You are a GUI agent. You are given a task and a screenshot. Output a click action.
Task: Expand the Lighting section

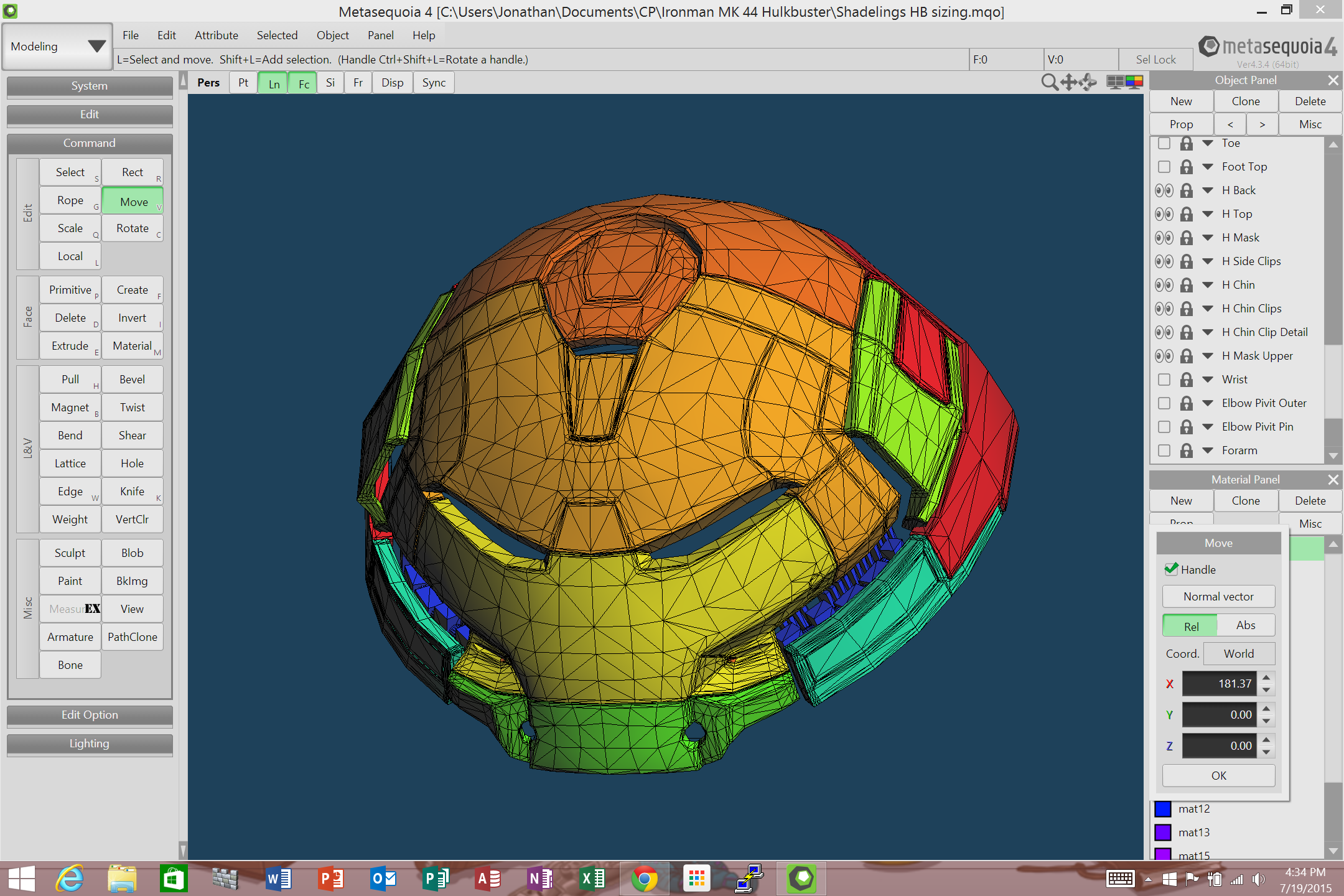(x=90, y=744)
